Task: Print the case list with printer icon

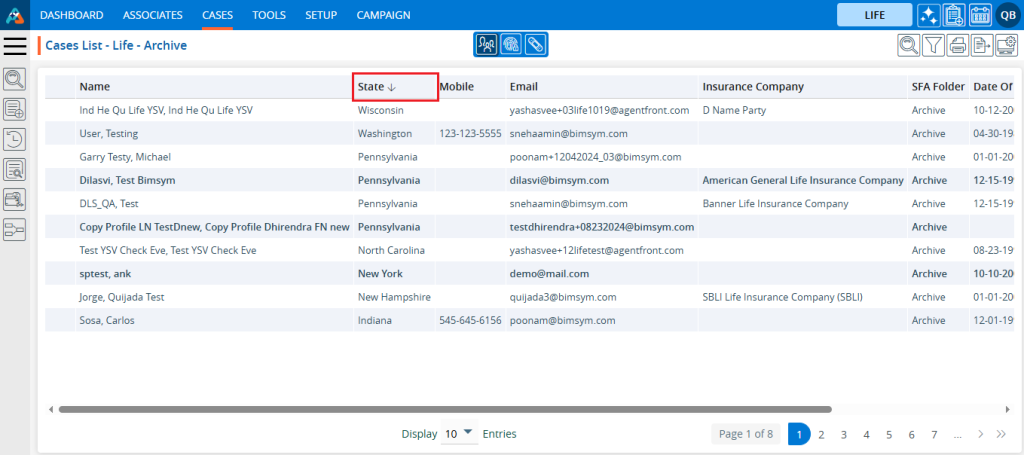Action: click(x=957, y=45)
